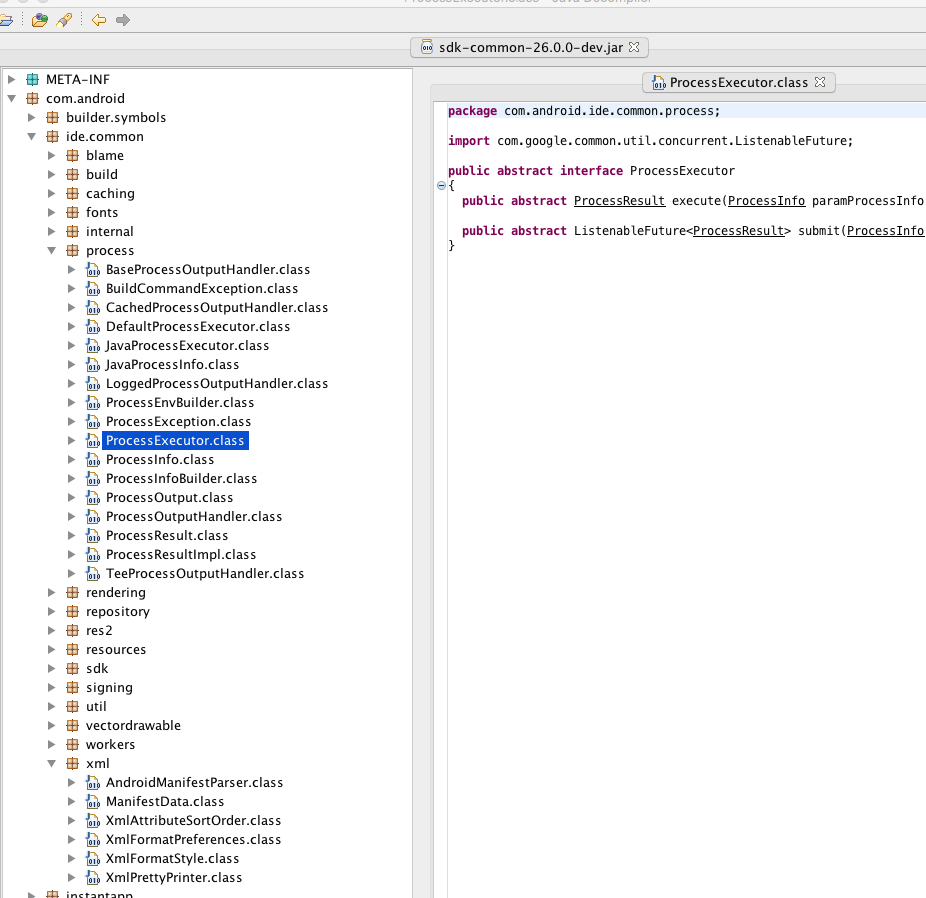Collapse the method fold marker in editor

[441, 185]
